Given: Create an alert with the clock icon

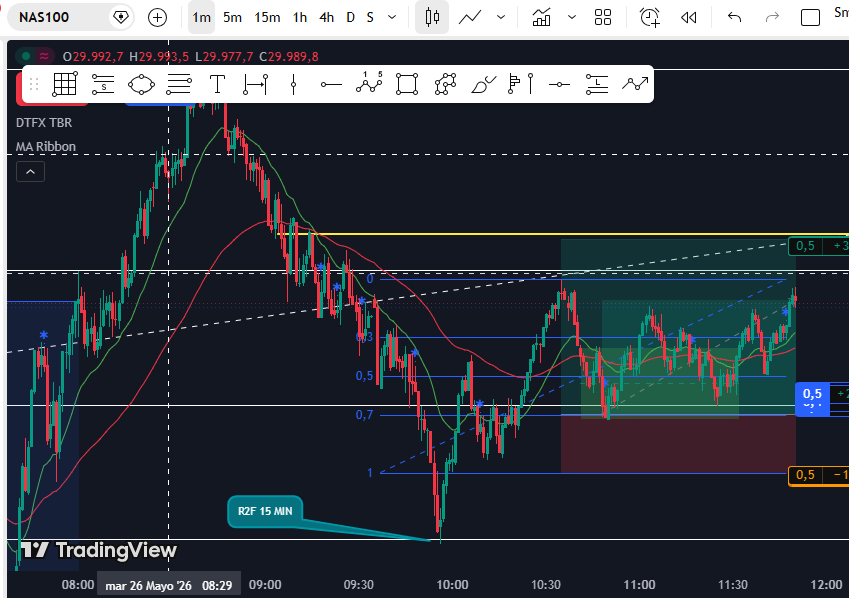Looking at the screenshot, I should pyautogui.click(x=649, y=17).
